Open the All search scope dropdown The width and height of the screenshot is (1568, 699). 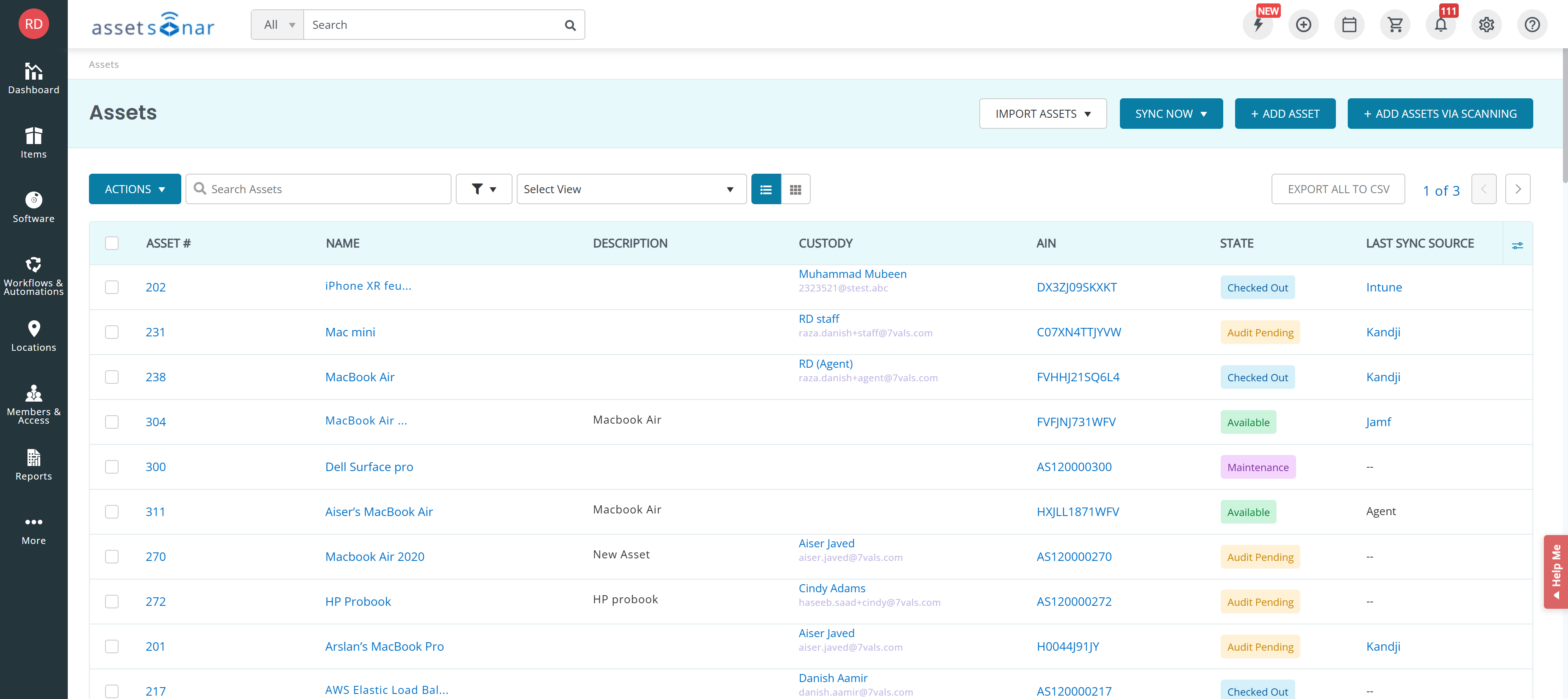point(277,24)
